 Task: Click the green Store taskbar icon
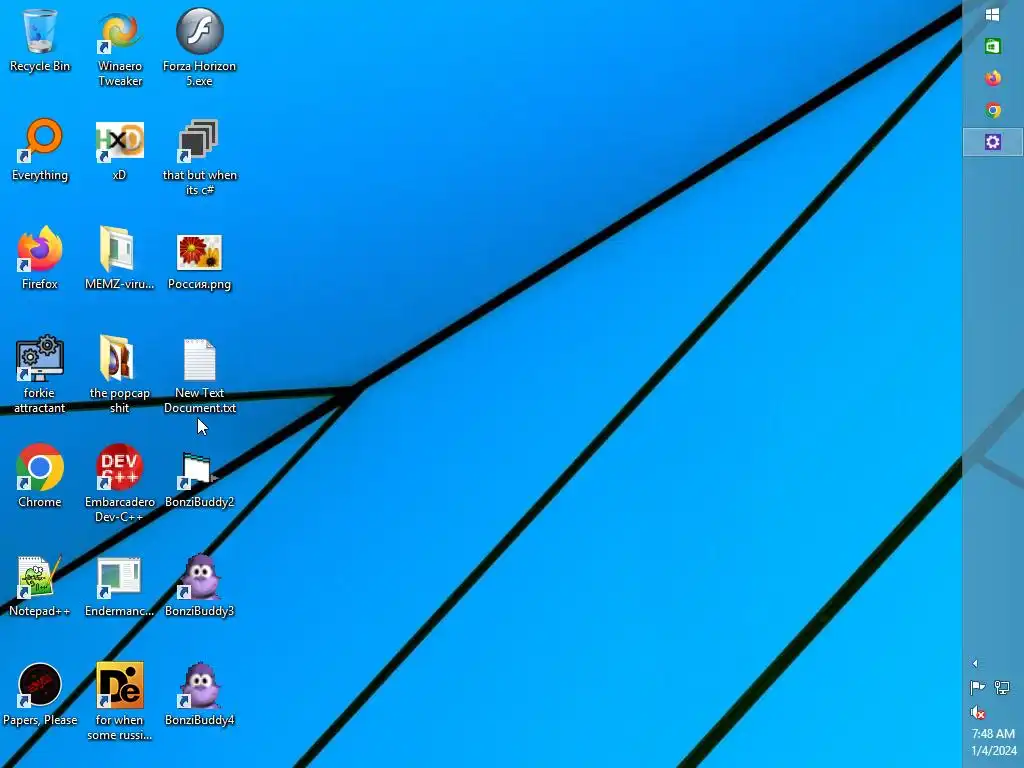coord(993,46)
